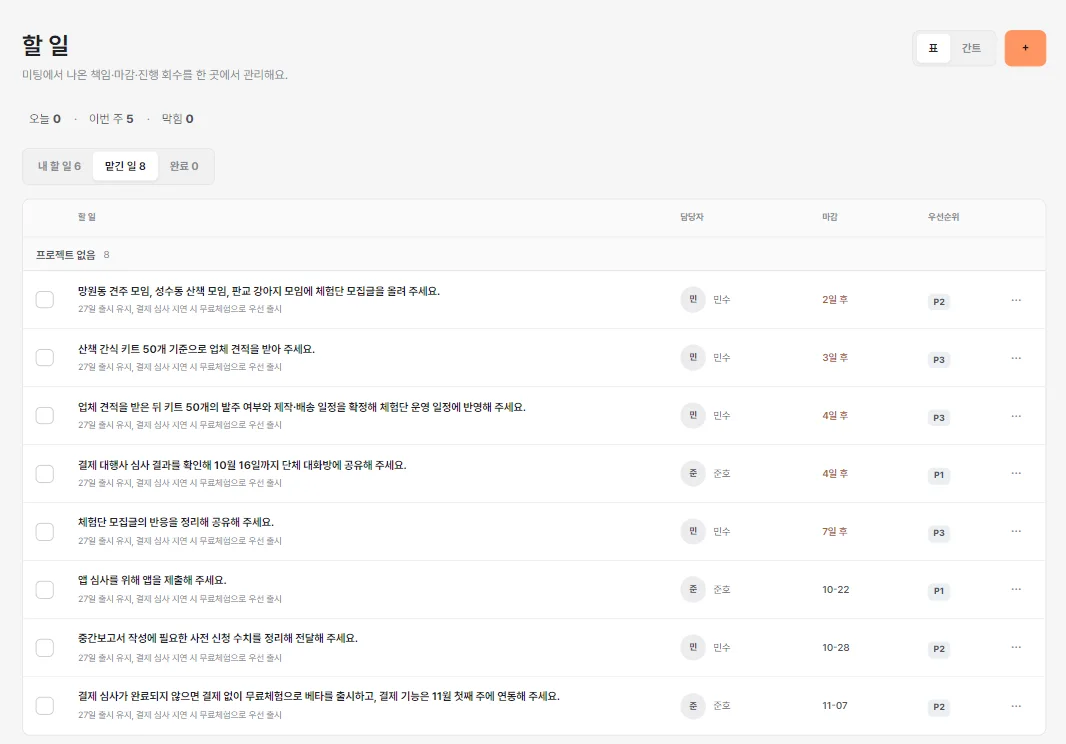Mark 체험단 모집글의 반응 task as done
This screenshot has height=744, width=1066.
pyautogui.click(x=45, y=531)
